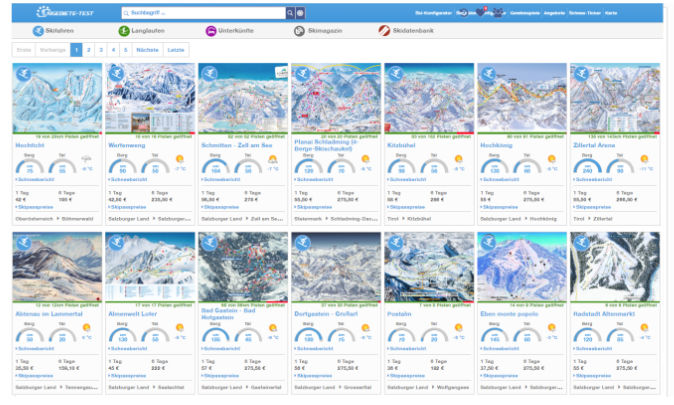This screenshot has width=674, height=405.
Task: Open Ski-Konfigurator in top bar
Action: tap(433, 13)
